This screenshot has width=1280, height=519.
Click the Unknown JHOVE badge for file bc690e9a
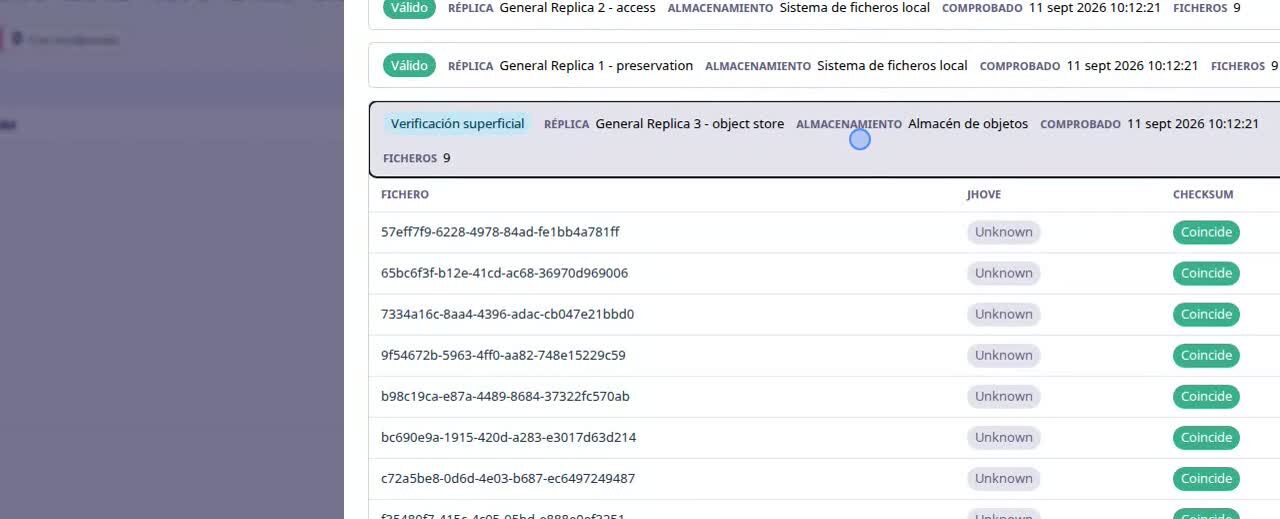1004,437
